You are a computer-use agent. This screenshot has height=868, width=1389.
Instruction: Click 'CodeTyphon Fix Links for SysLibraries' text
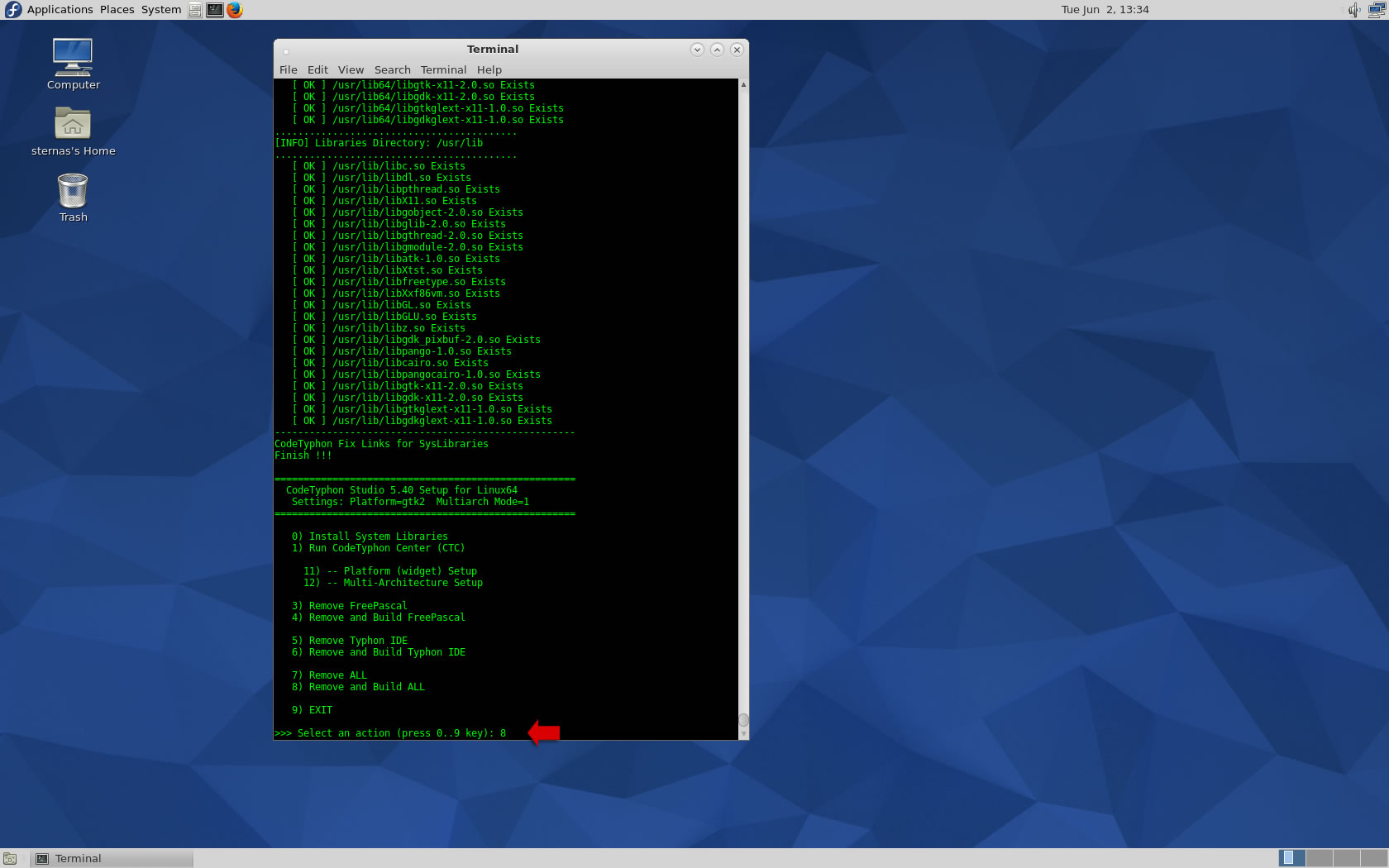click(x=381, y=444)
